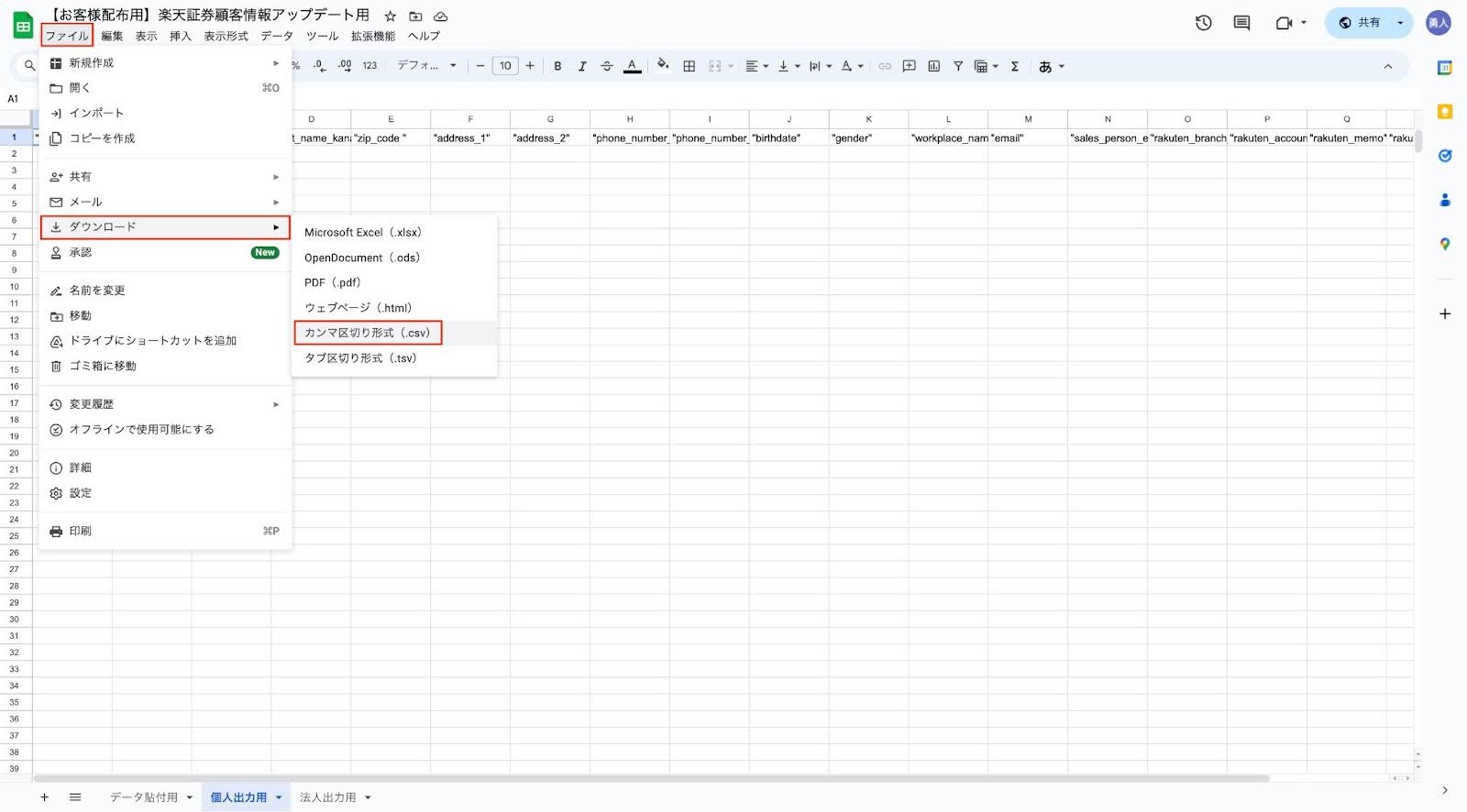Decrease decimal places
The height and width of the screenshot is (812, 1467).
pos(319,66)
